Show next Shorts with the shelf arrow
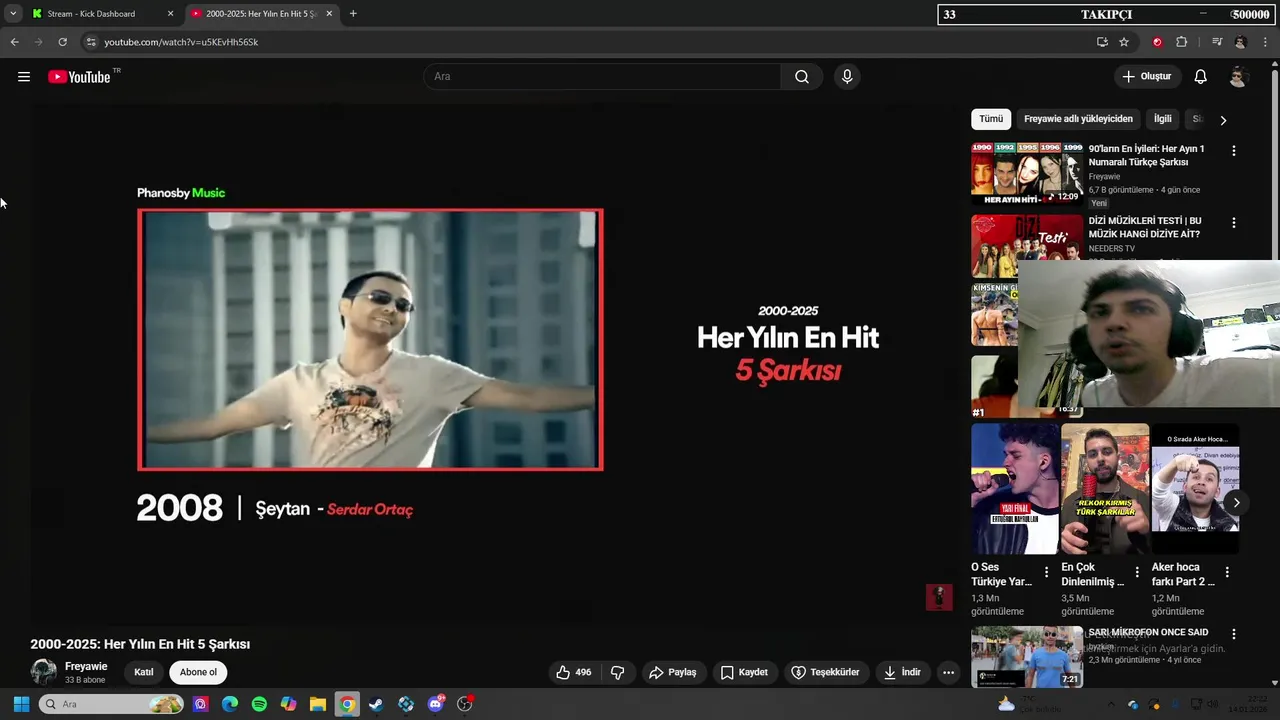This screenshot has height=720, width=1280. point(1236,503)
